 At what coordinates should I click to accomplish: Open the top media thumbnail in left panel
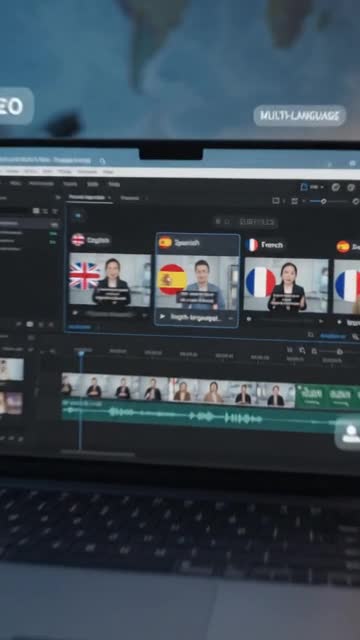pos(11,369)
